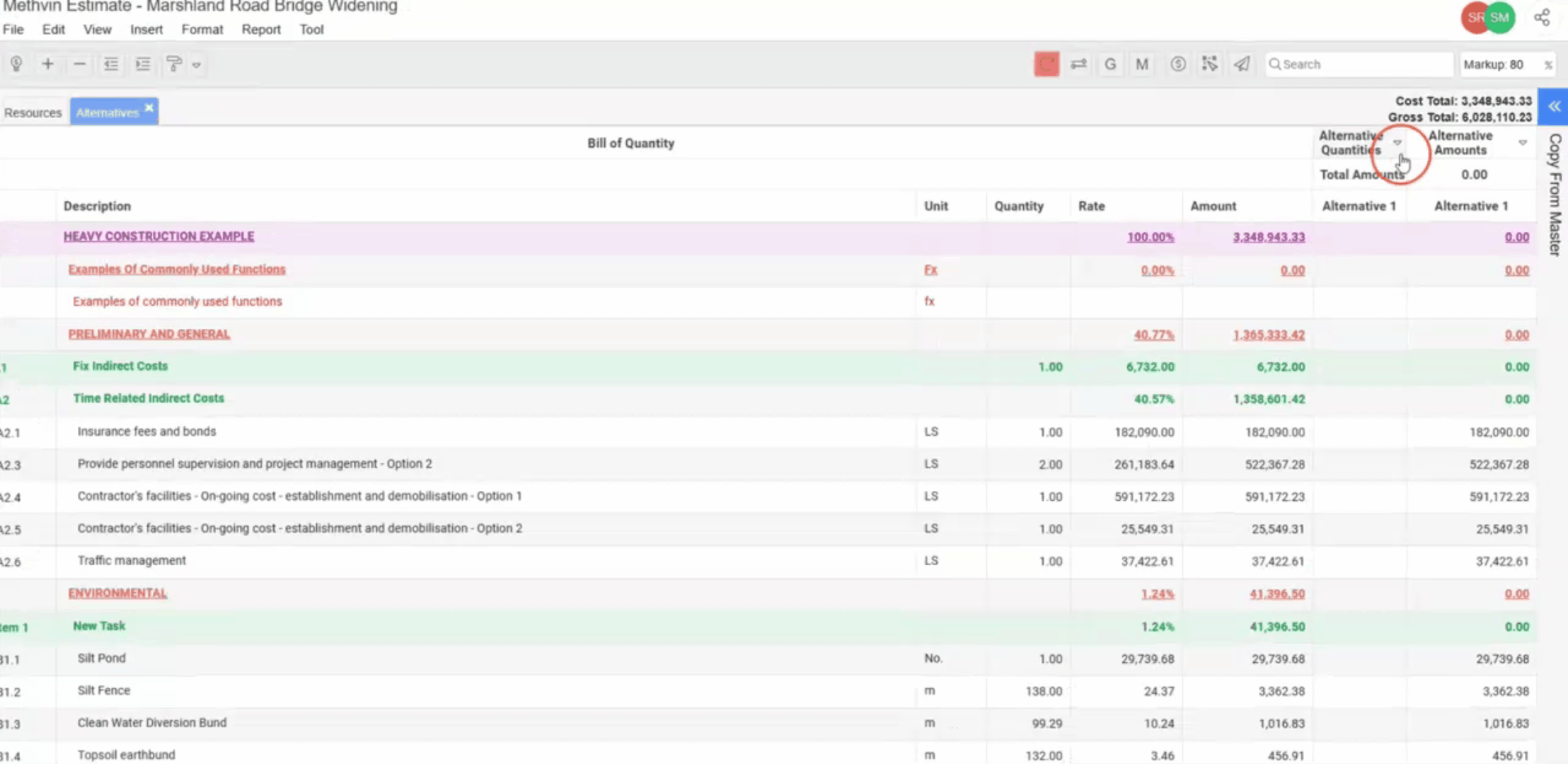Click the red recalculate icon

(x=1047, y=64)
